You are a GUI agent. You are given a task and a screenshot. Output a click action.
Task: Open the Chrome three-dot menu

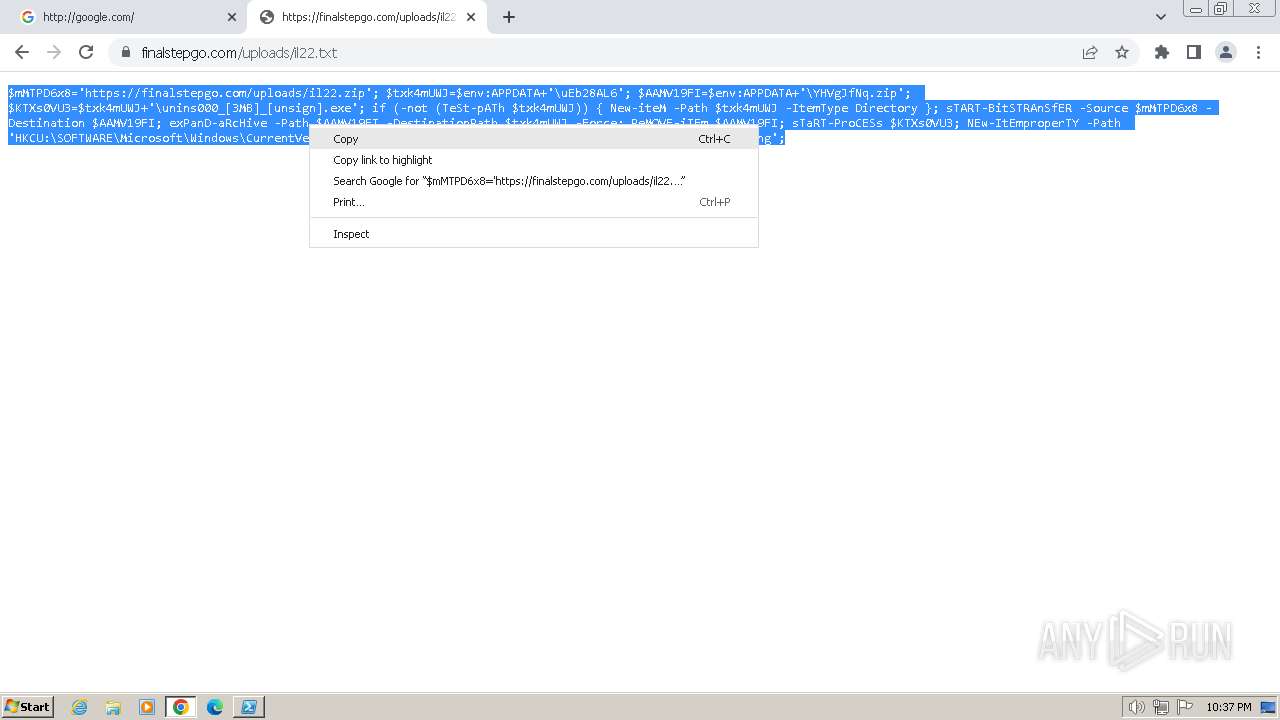point(1258,52)
